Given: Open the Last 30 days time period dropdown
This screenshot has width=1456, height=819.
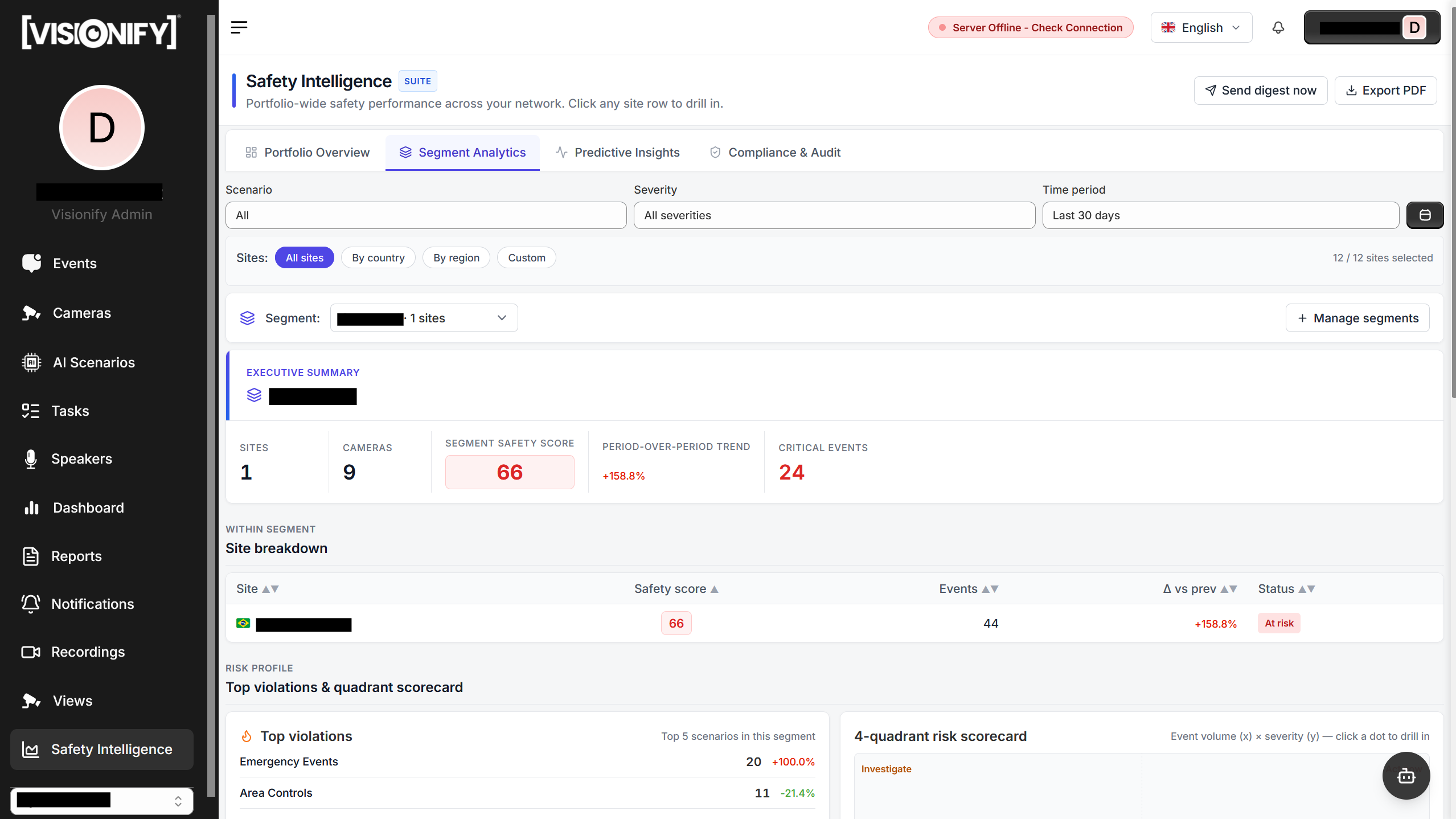Looking at the screenshot, I should click(1220, 215).
